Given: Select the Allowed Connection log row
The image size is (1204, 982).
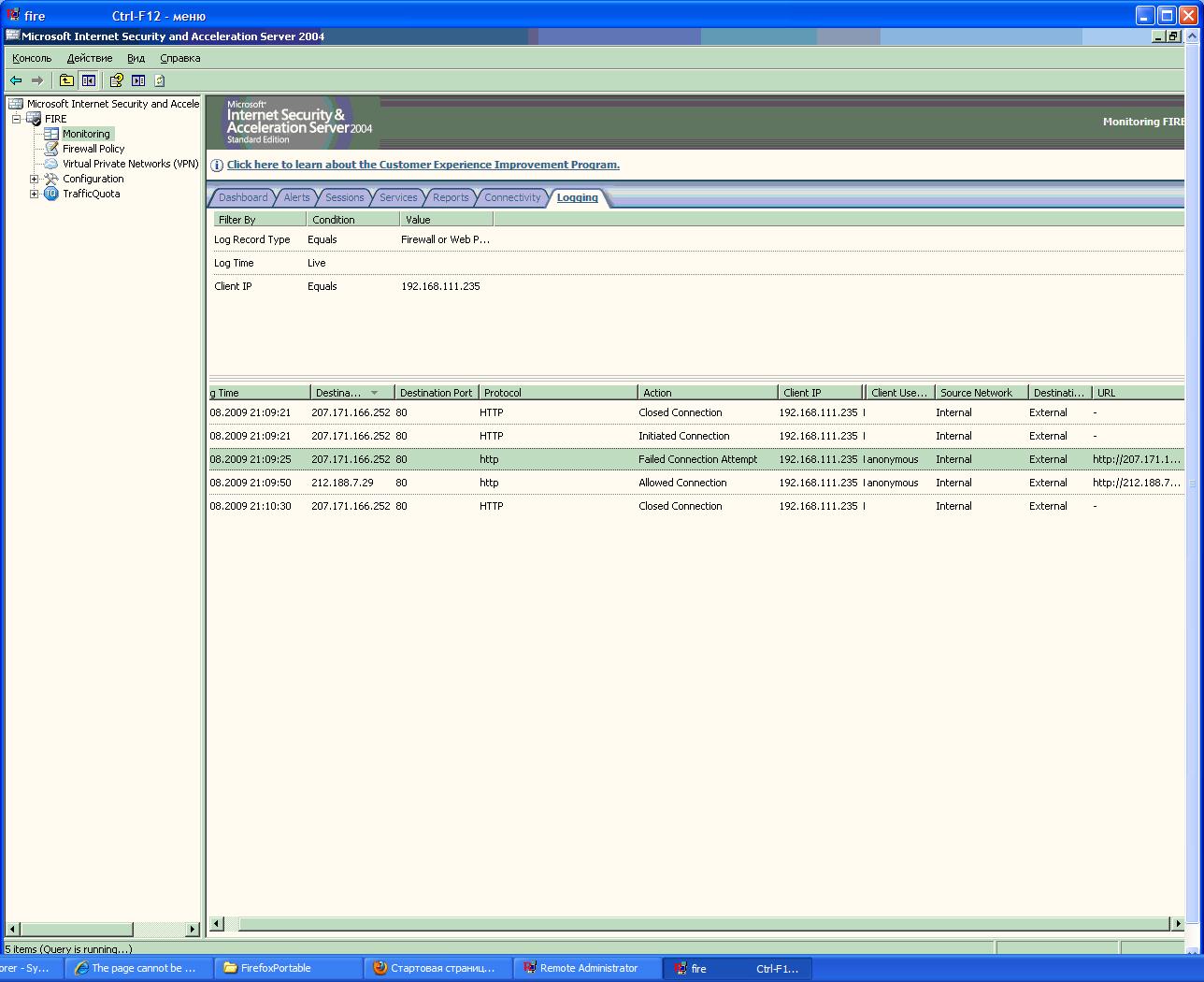Looking at the screenshot, I should tap(696, 483).
